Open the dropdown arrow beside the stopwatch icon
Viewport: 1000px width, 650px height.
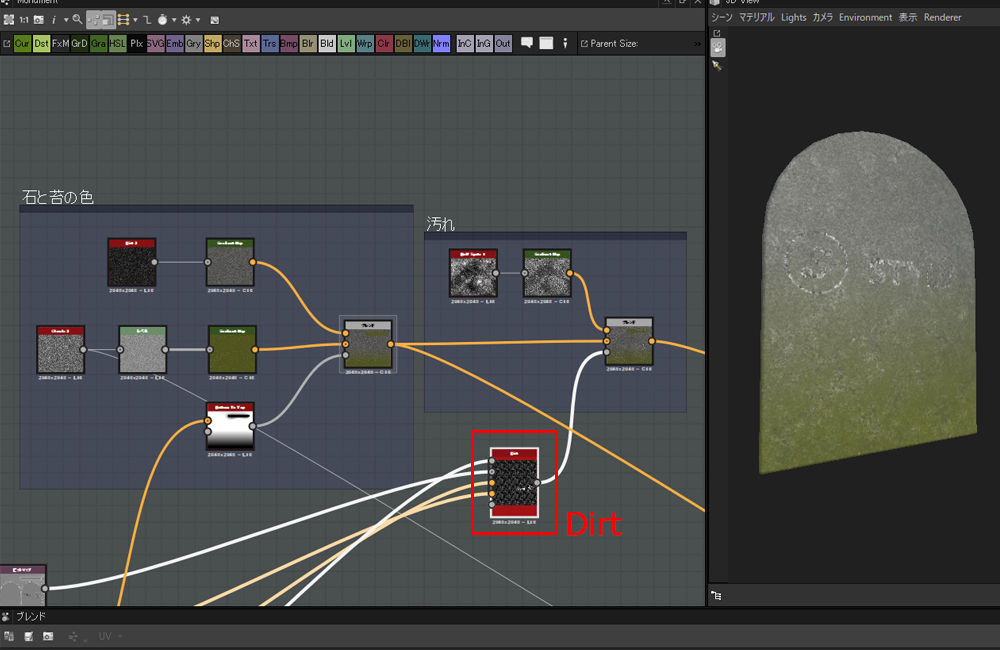[174, 20]
